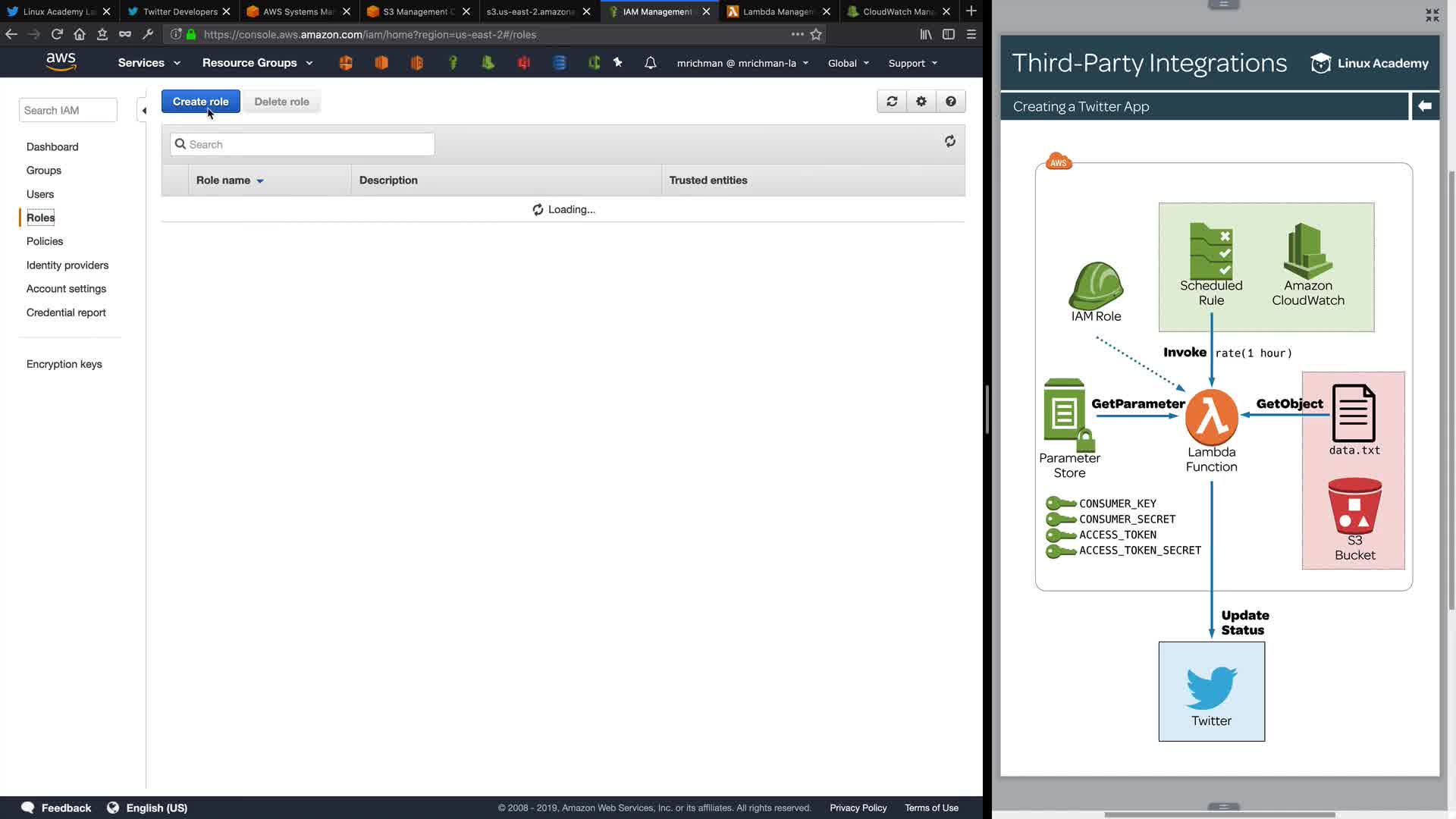The image size is (1456, 819).
Task: Sort by Role name column arrow
Action: 260,181
